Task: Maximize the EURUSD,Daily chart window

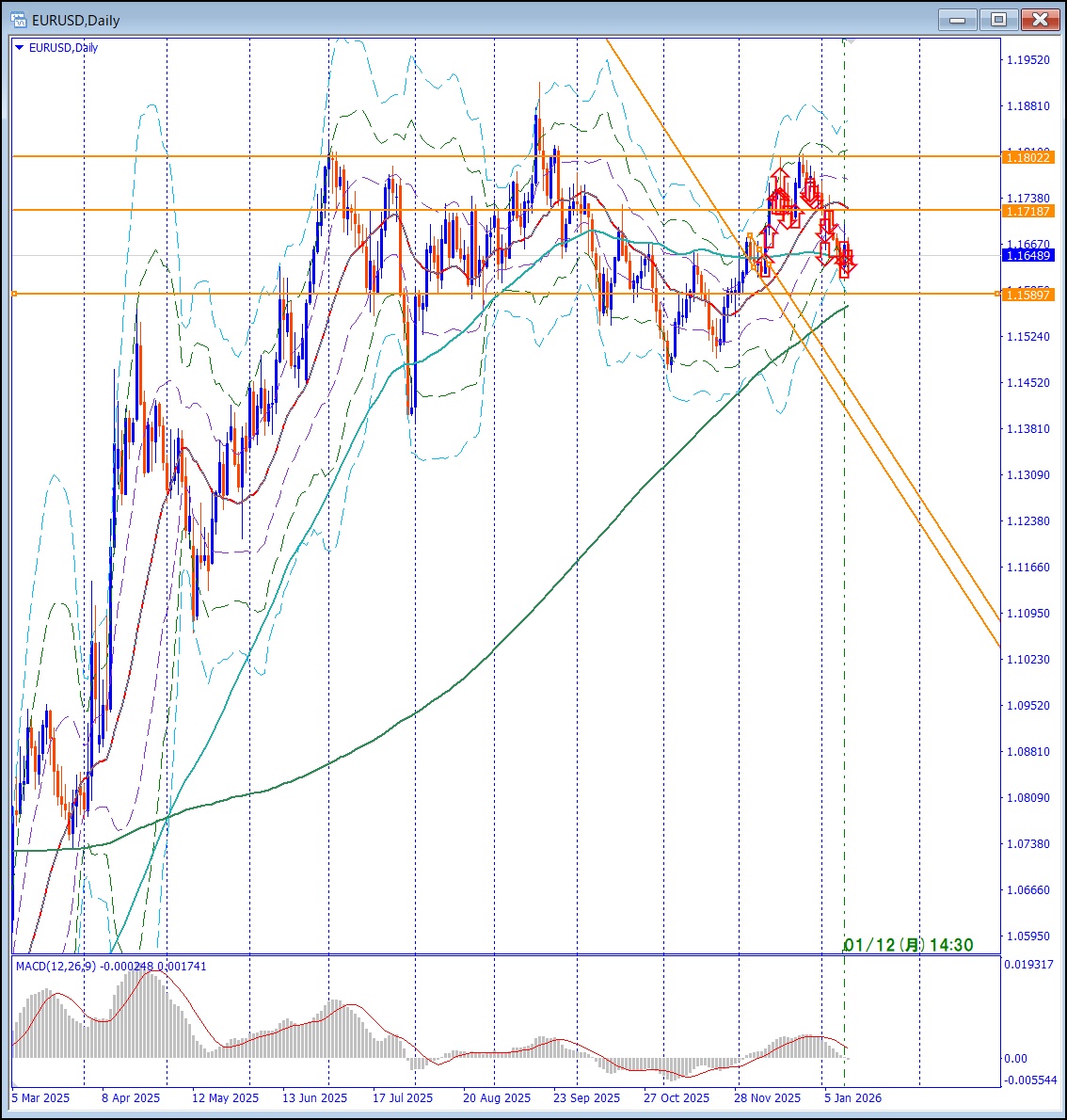Action: [x=998, y=20]
